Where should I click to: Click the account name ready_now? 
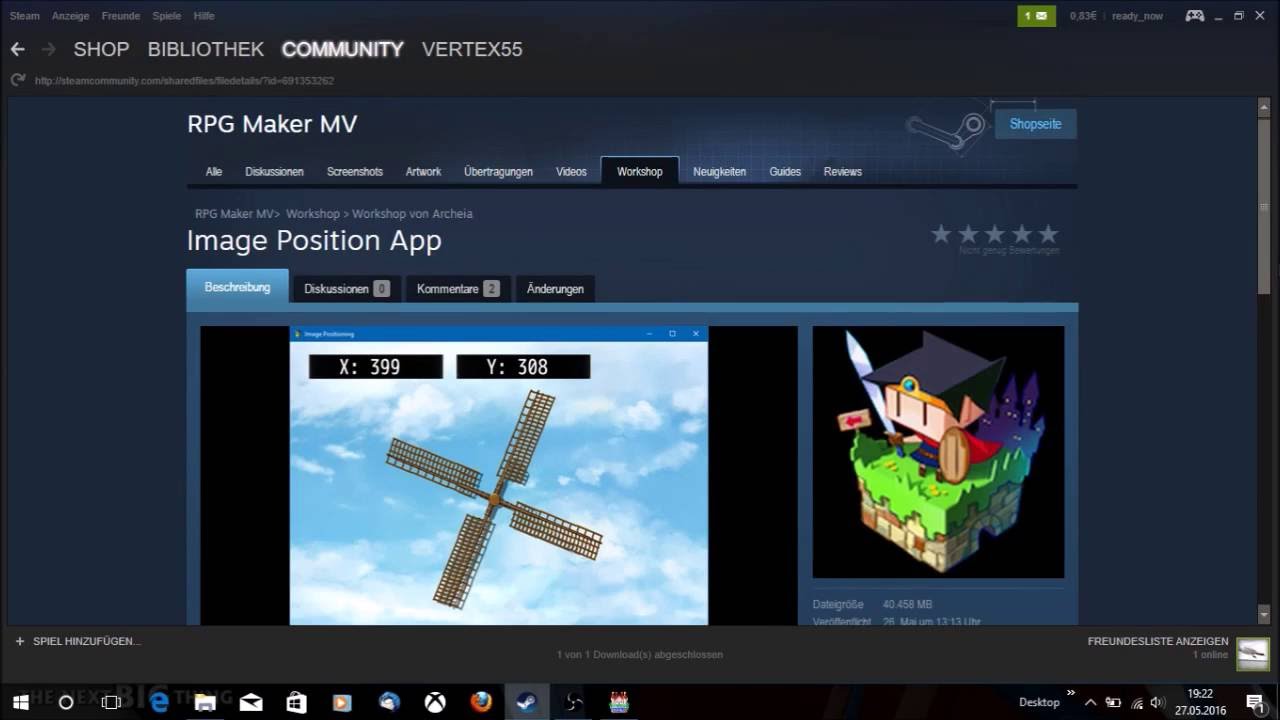[1137, 16]
